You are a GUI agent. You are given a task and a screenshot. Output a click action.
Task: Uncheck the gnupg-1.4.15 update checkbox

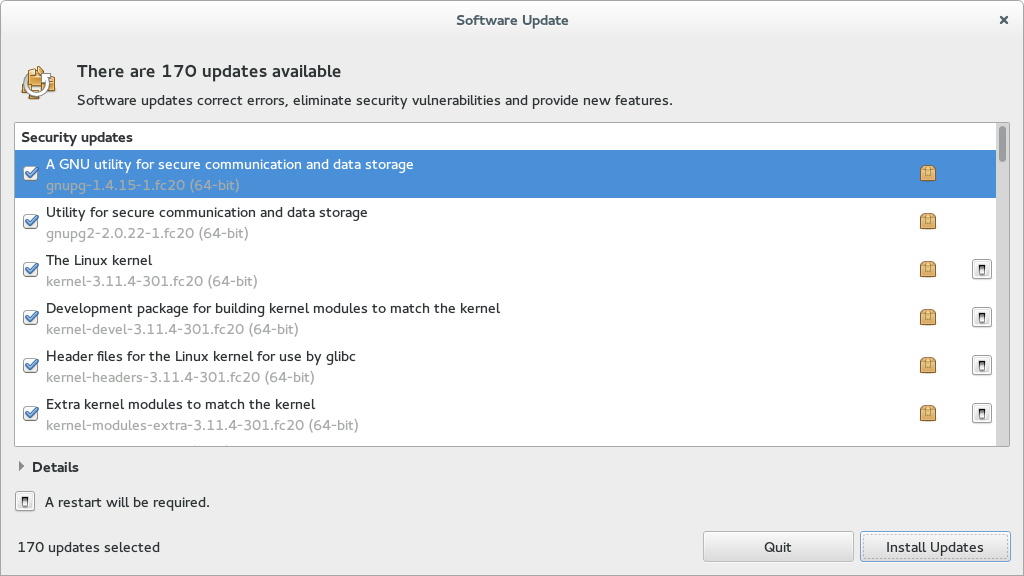tap(31, 174)
